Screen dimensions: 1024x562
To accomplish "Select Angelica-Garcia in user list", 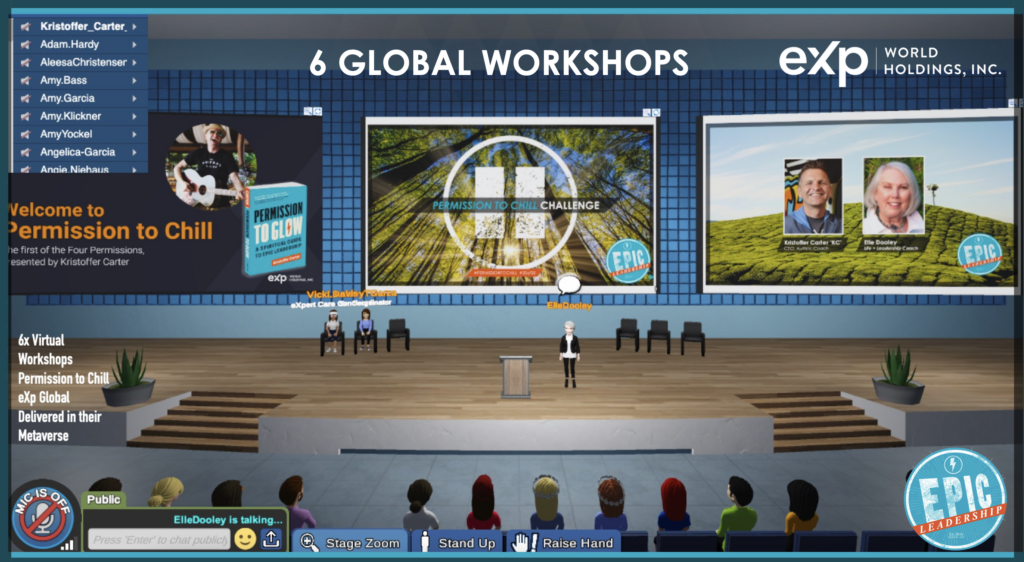I will (x=78, y=152).
